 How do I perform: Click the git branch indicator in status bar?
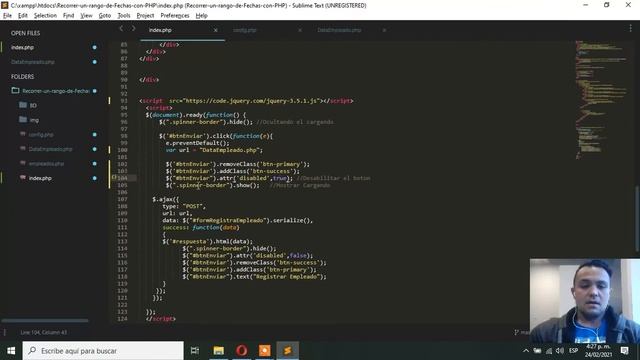(522, 333)
